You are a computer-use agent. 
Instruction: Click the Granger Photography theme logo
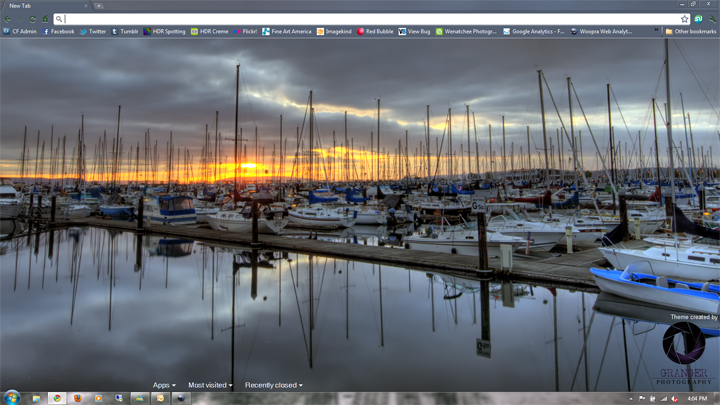tap(684, 350)
